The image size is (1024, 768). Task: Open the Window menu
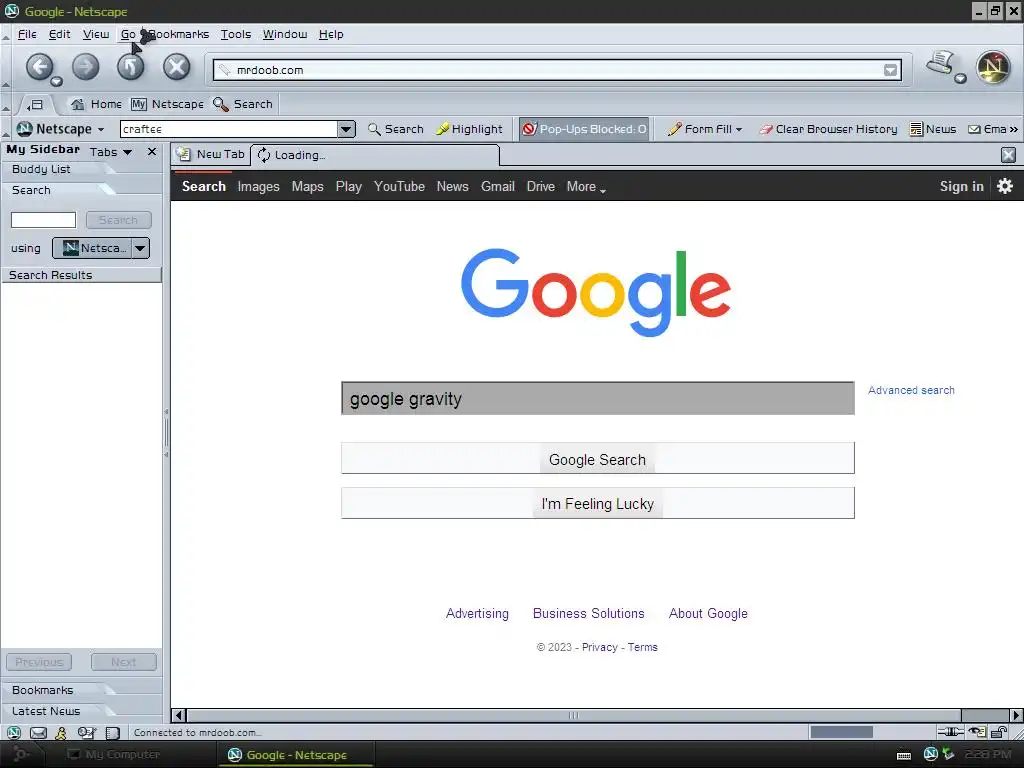285,34
